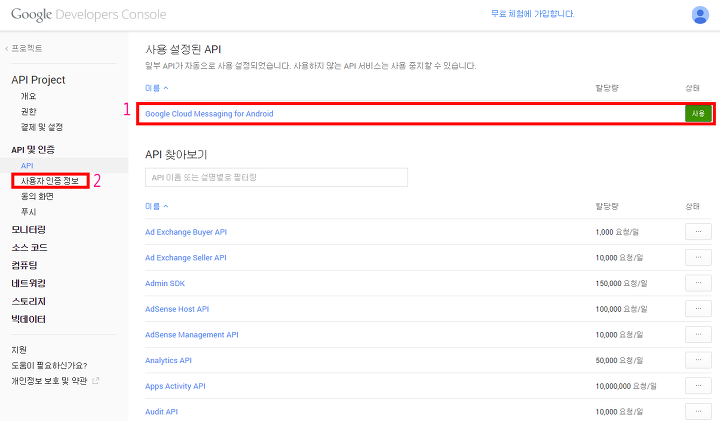The height and width of the screenshot is (421, 720).
Task: Expand the 소스 코드 section
Action: pyautogui.click(x=29, y=247)
